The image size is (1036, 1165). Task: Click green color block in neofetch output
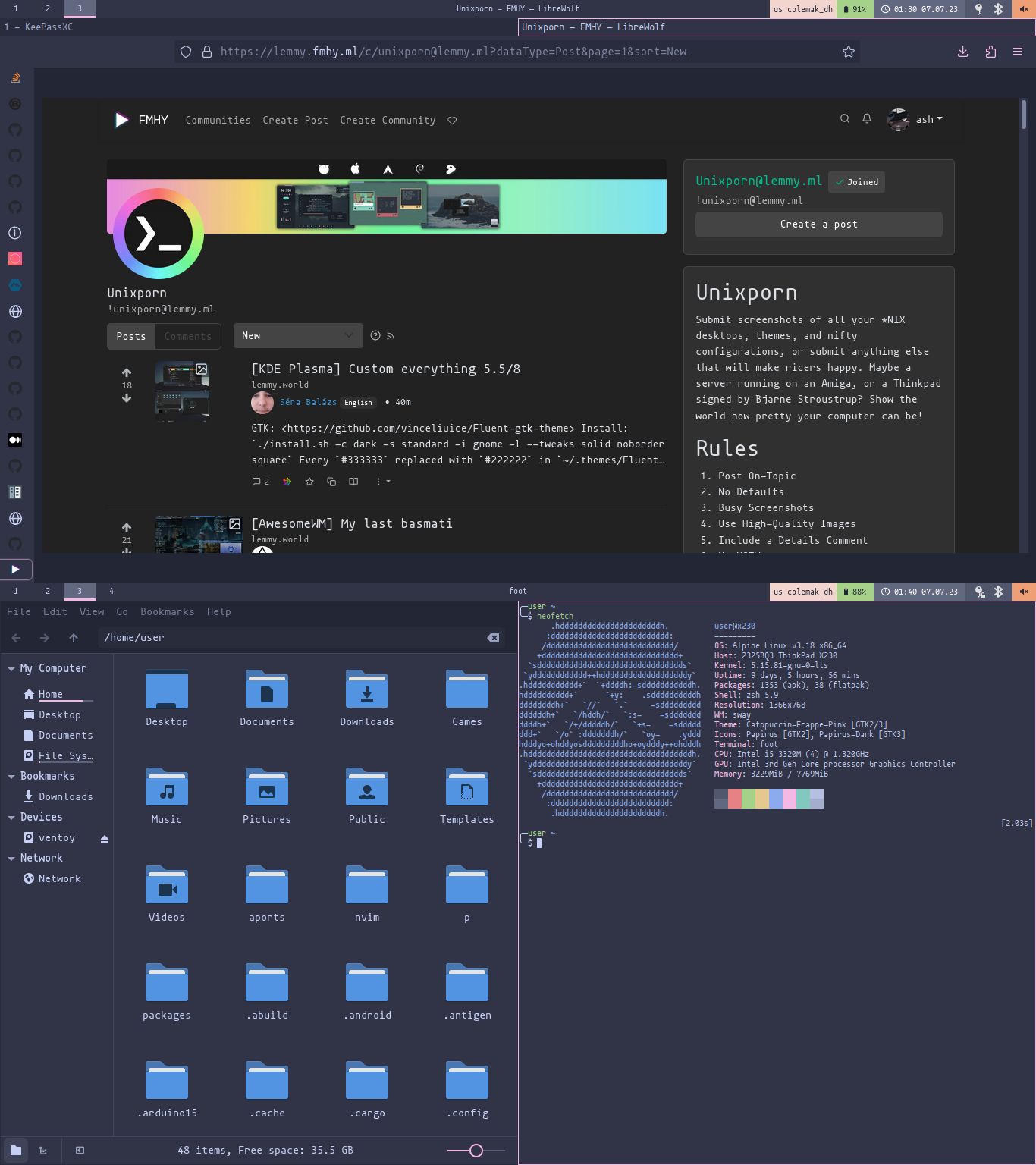(749, 799)
